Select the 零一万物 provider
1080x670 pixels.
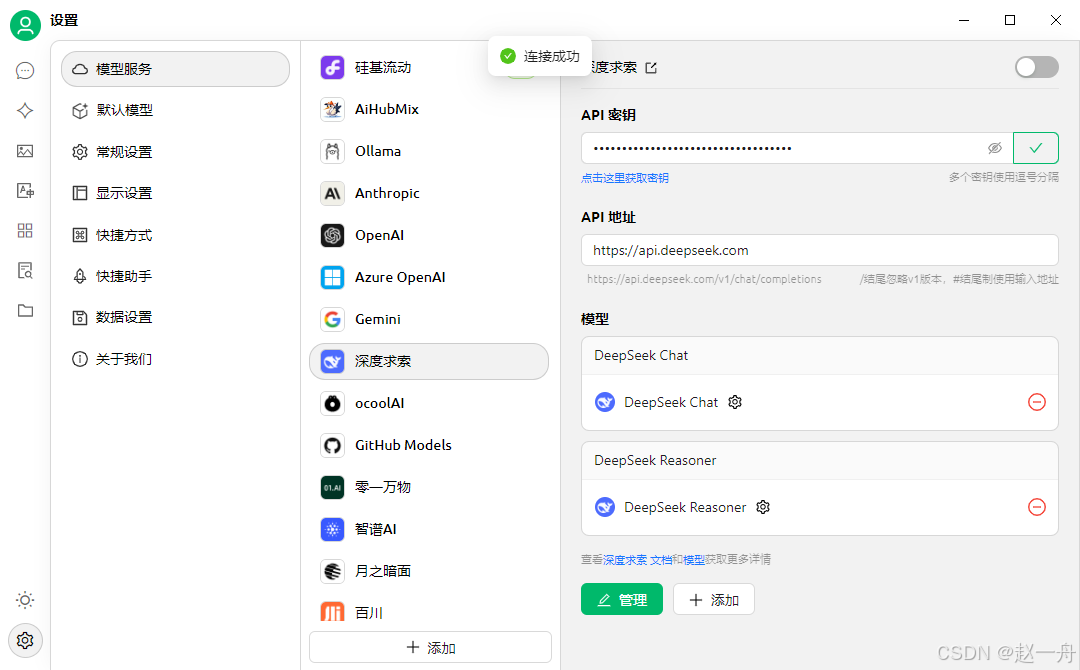[x=428, y=488]
